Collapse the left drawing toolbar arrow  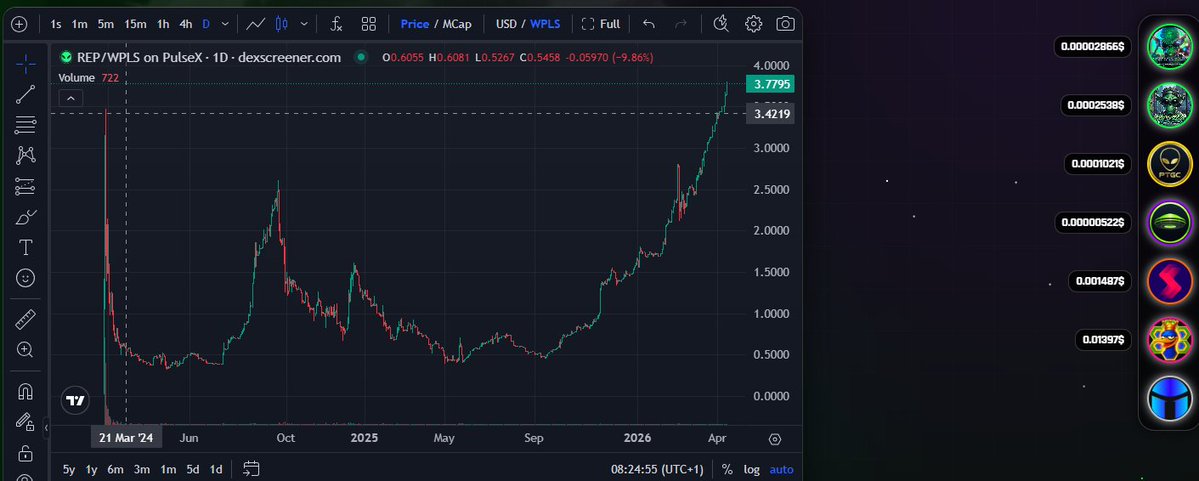click(46, 428)
